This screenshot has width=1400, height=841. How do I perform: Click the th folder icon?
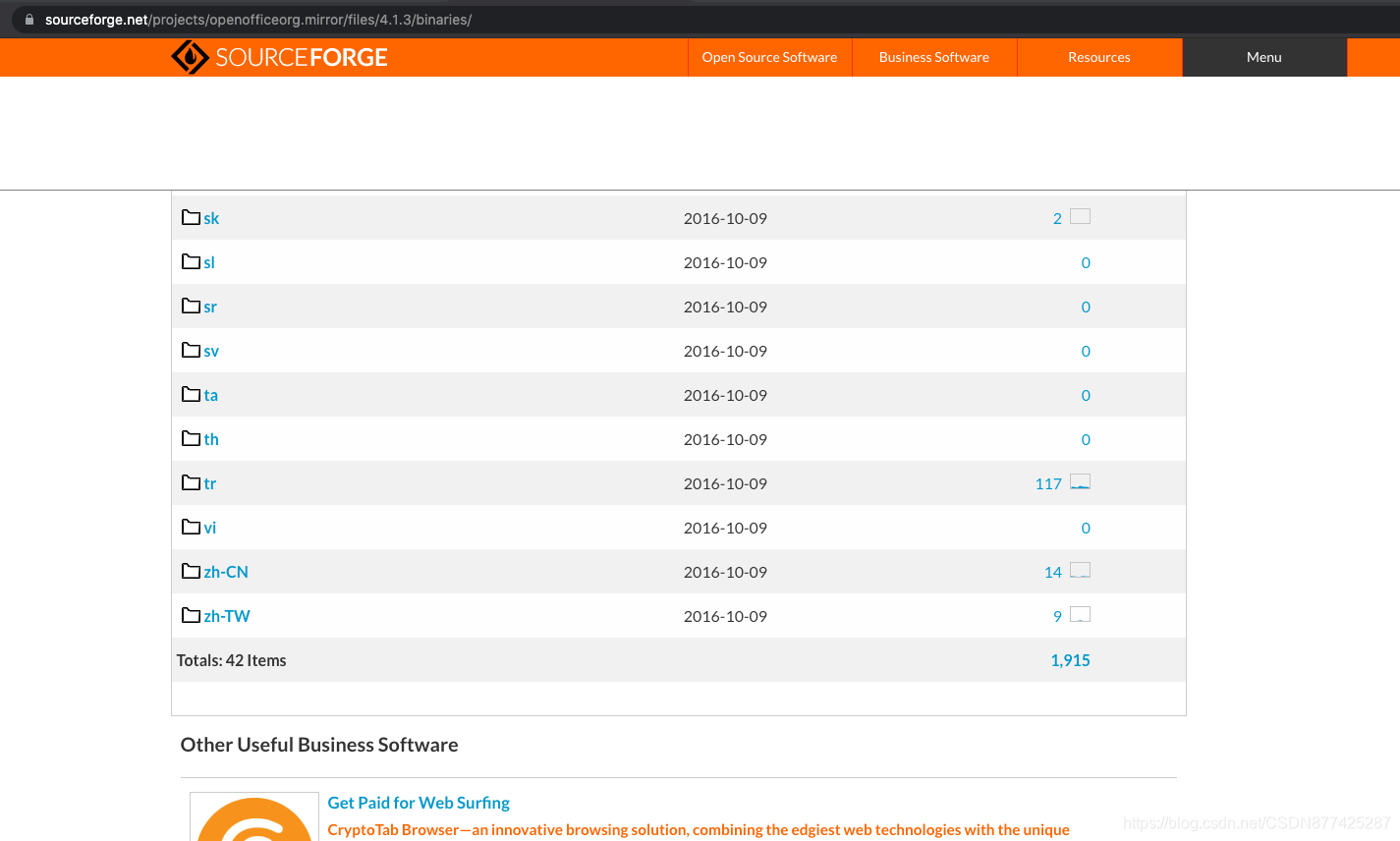[x=191, y=438]
